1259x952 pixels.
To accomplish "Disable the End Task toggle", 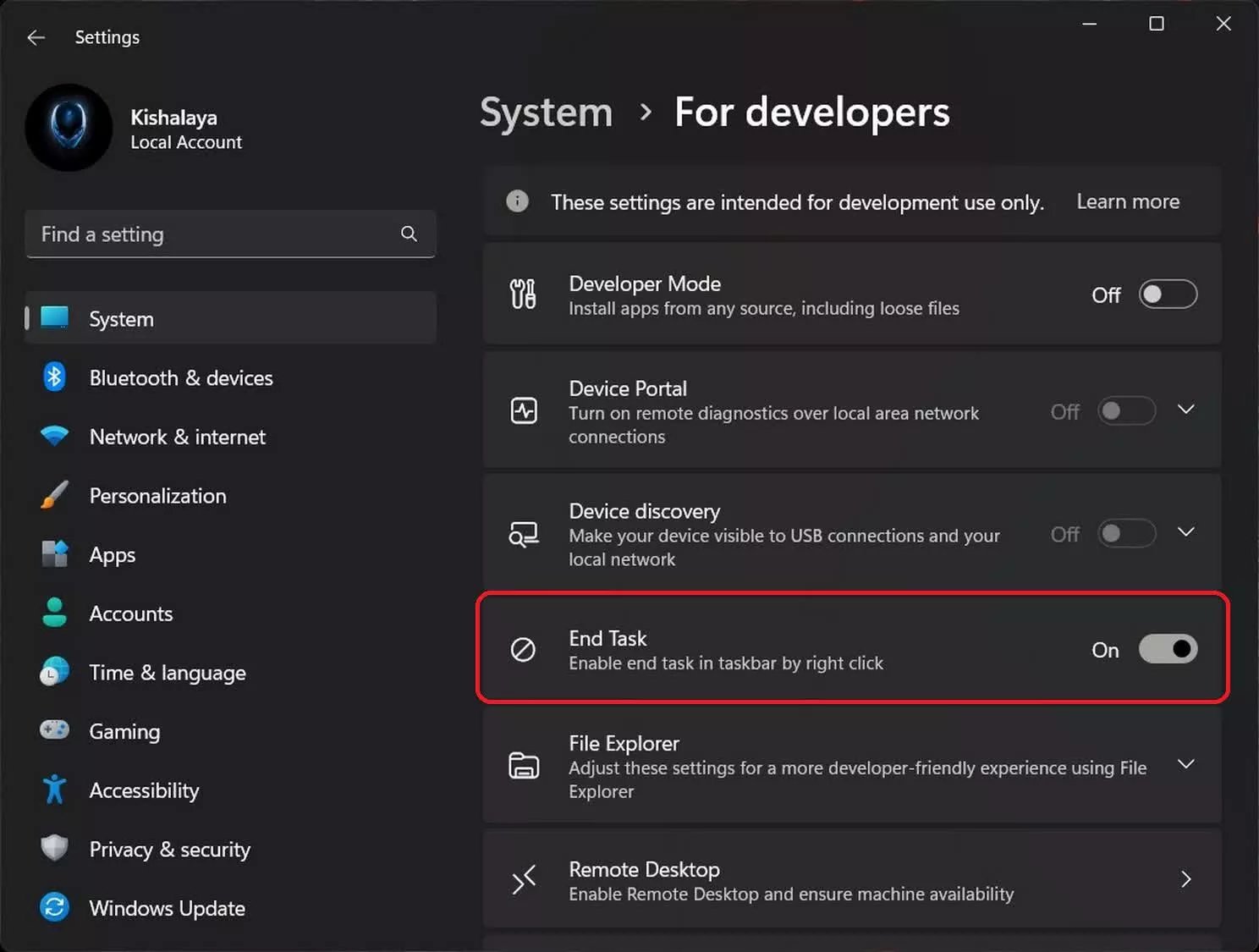I will click(1168, 649).
